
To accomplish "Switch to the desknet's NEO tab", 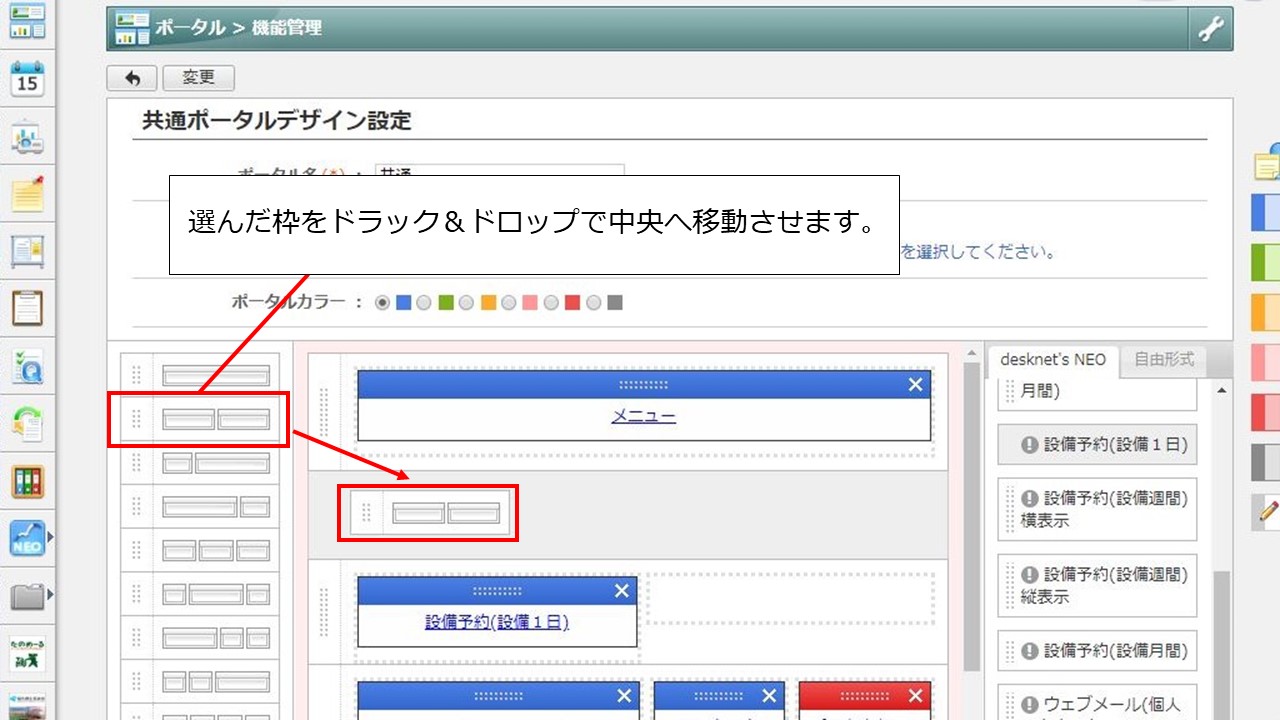I will pos(1053,360).
